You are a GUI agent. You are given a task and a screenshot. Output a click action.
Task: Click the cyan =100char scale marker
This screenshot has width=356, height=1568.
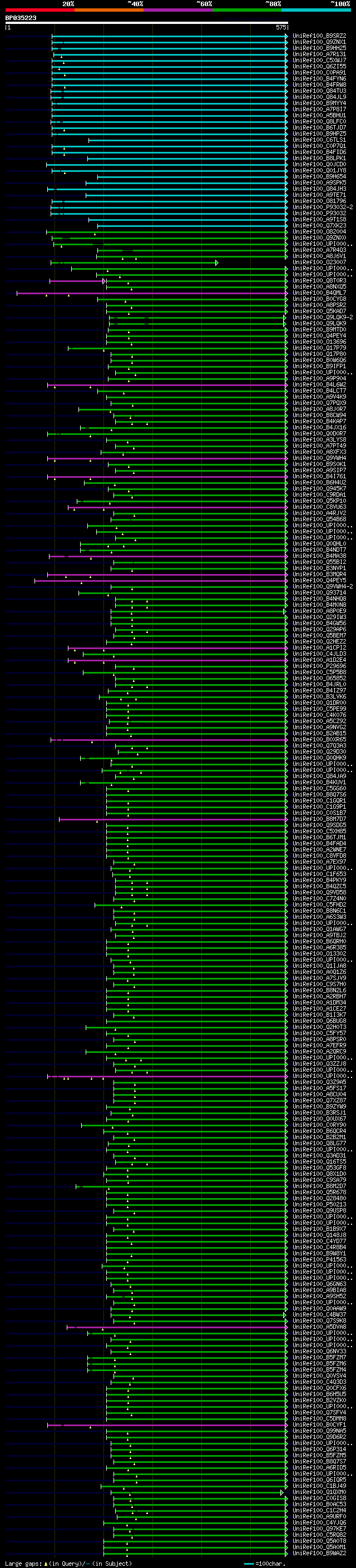coord(264,1564)
